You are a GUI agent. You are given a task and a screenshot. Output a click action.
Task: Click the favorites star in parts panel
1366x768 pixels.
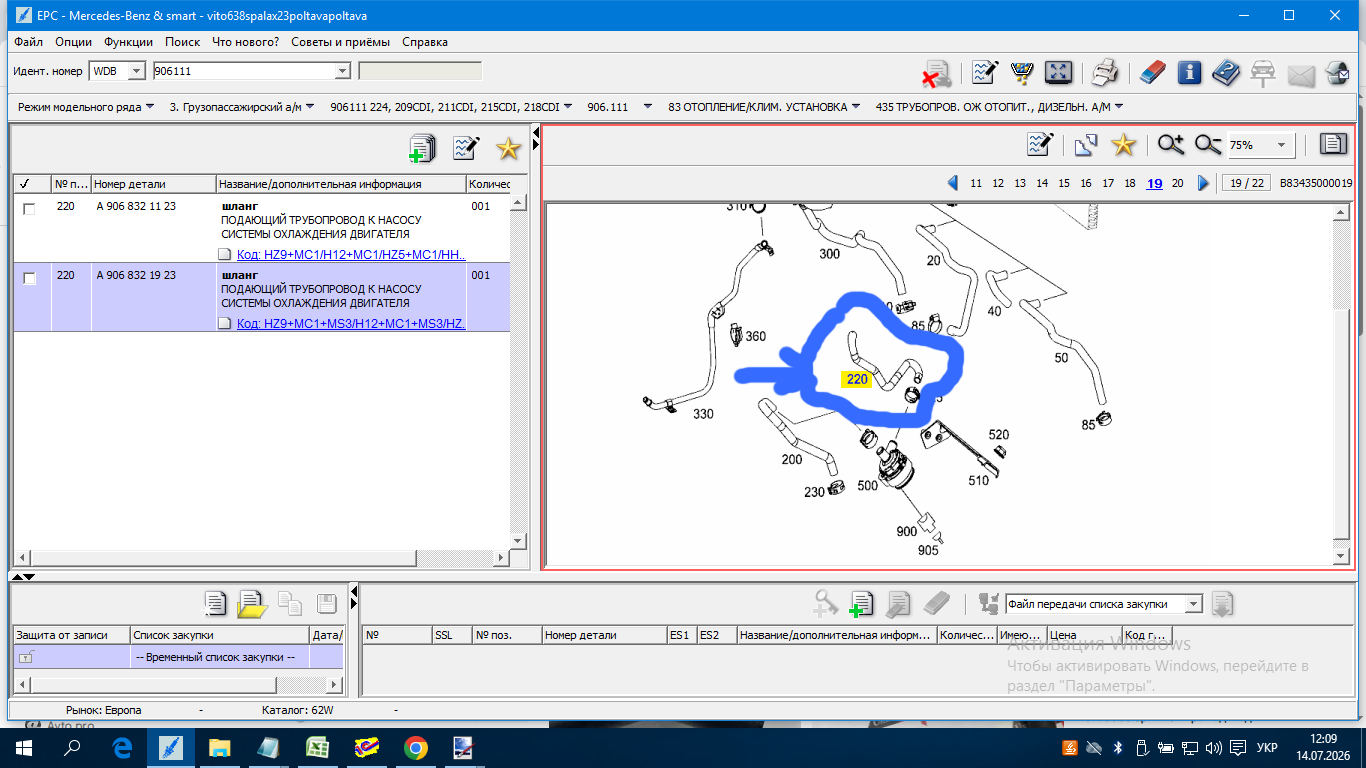(509, 148)
